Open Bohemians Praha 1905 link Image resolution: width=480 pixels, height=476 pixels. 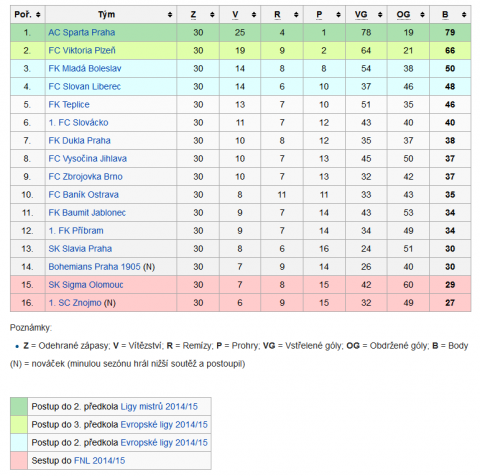(94, 267)
